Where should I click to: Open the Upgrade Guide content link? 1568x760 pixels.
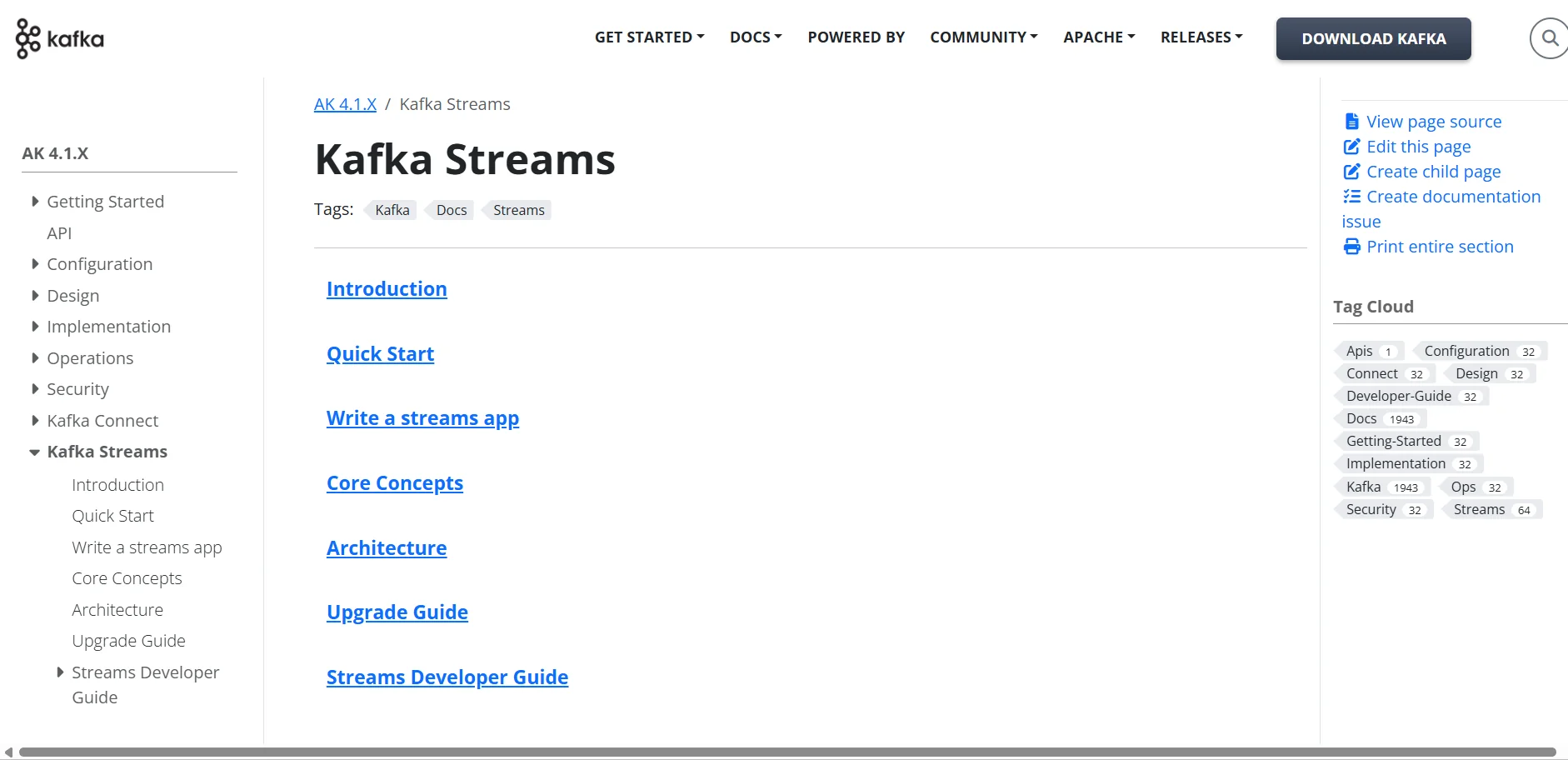point(397,612)
